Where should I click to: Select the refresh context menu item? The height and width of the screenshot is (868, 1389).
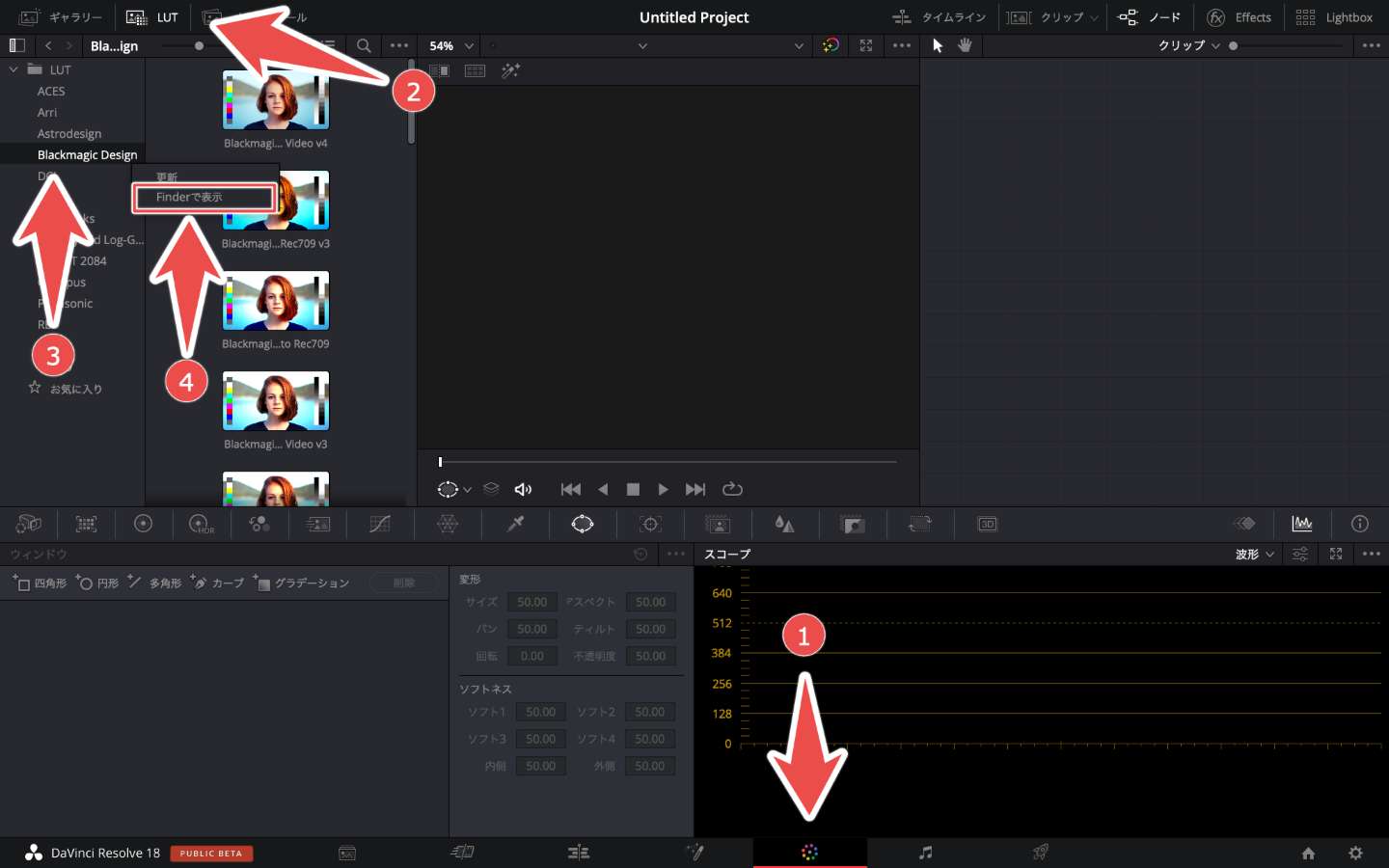coord(204,176)
